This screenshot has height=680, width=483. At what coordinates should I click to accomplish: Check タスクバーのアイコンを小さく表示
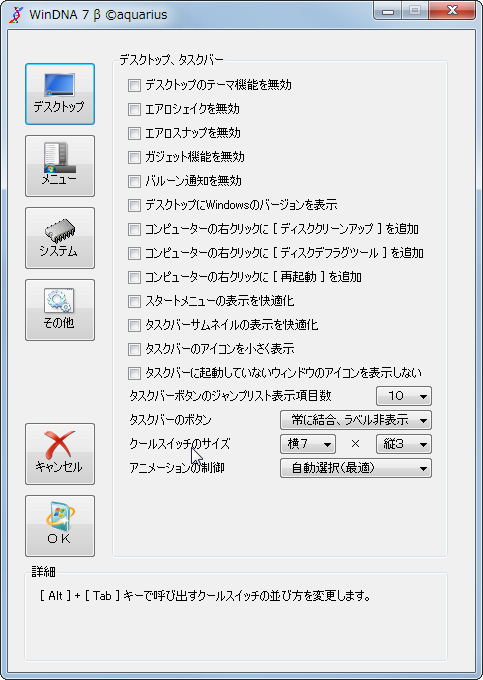134,349
